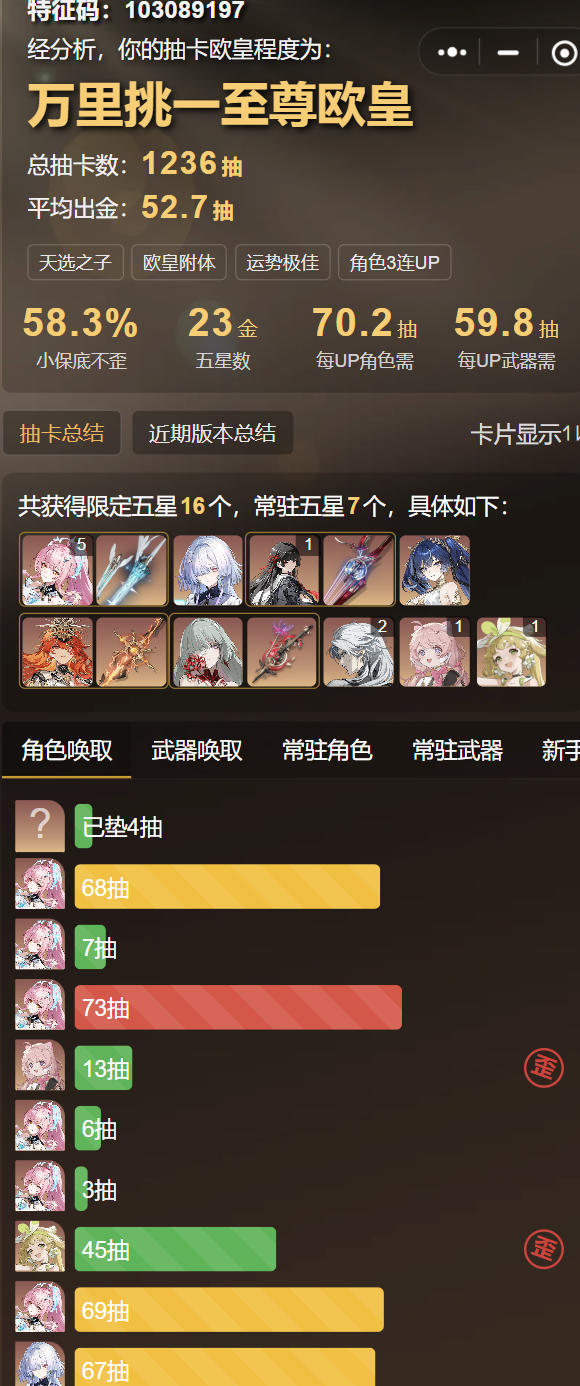Open the 常驻武器 tab

pos(457,750)
